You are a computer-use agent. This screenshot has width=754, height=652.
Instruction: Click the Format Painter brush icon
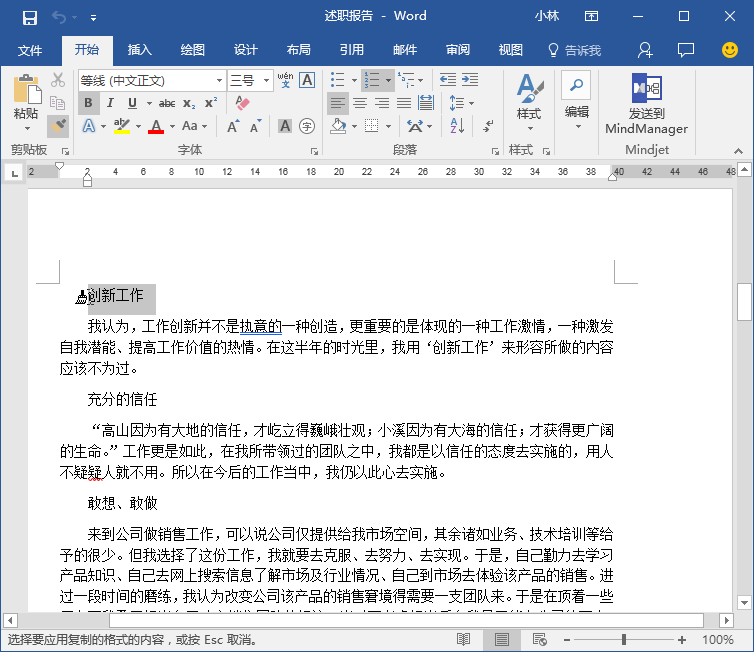(58, 126)
